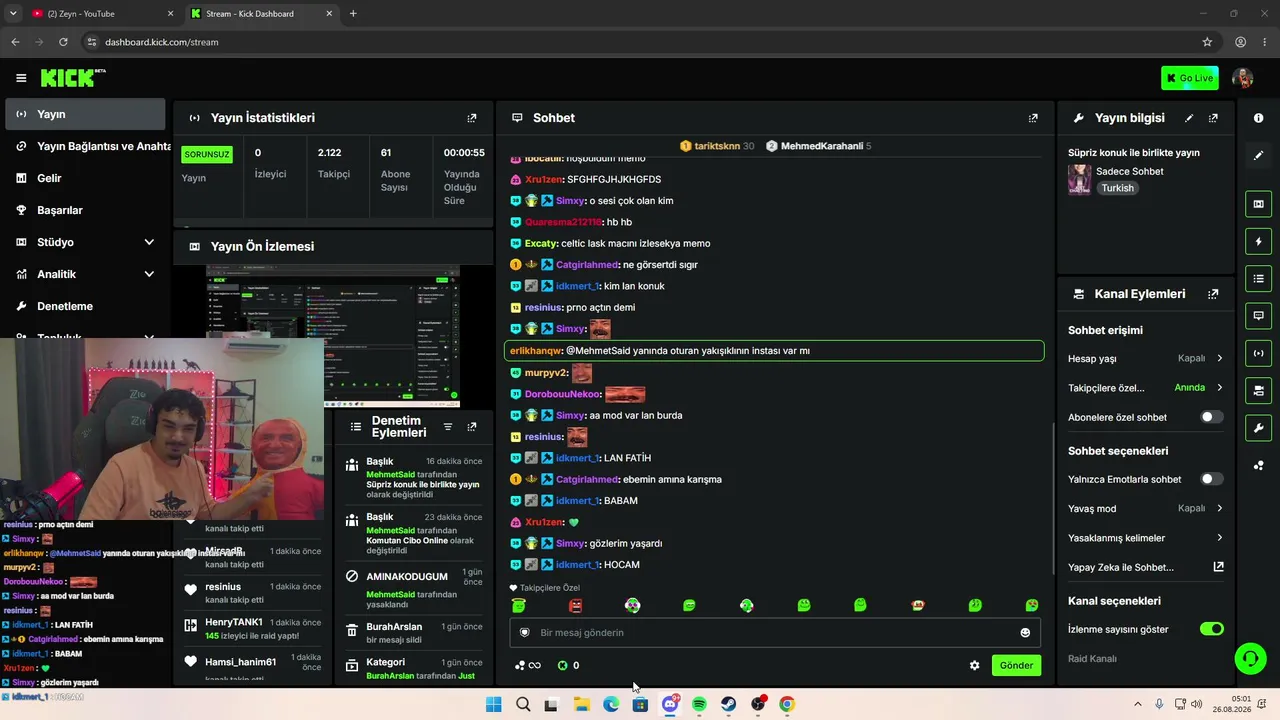Viewport: 1280px width, 720px height.
Task: Reload the page in Chrome
Action: [63, 42]
